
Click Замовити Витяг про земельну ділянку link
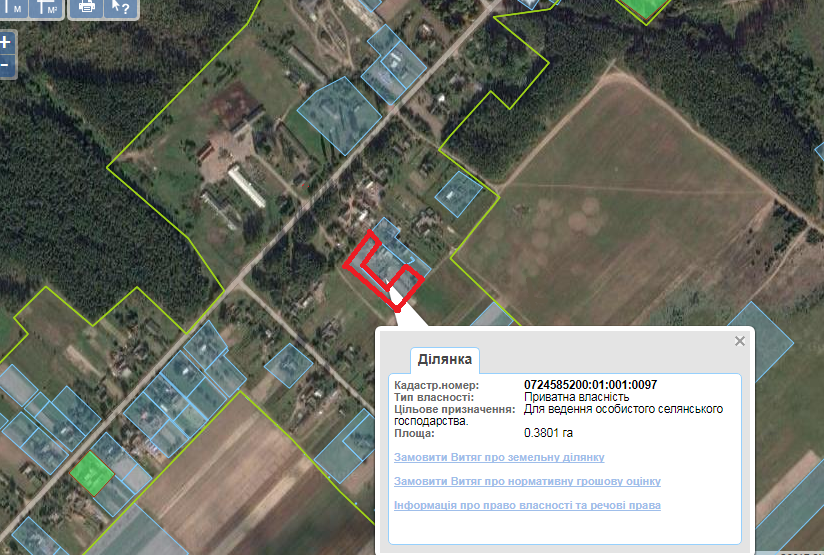click(x=499, y=457)
